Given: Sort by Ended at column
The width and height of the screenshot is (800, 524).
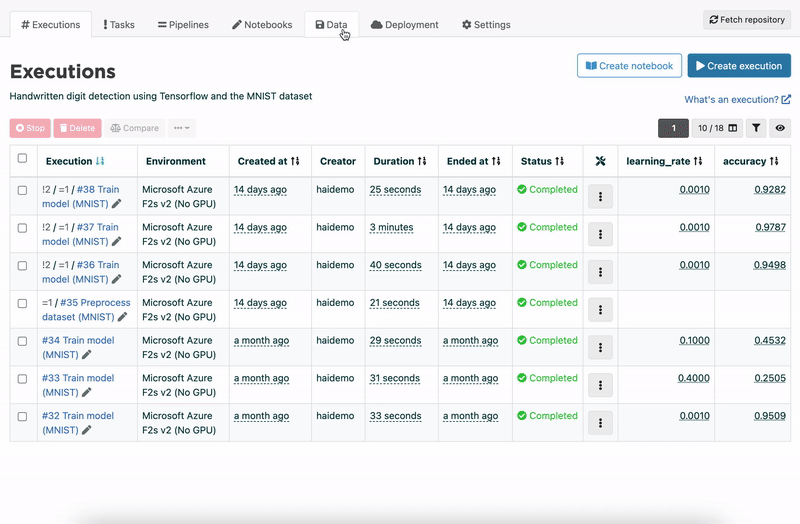Looking at the screenshot, I should pos(473,161).
